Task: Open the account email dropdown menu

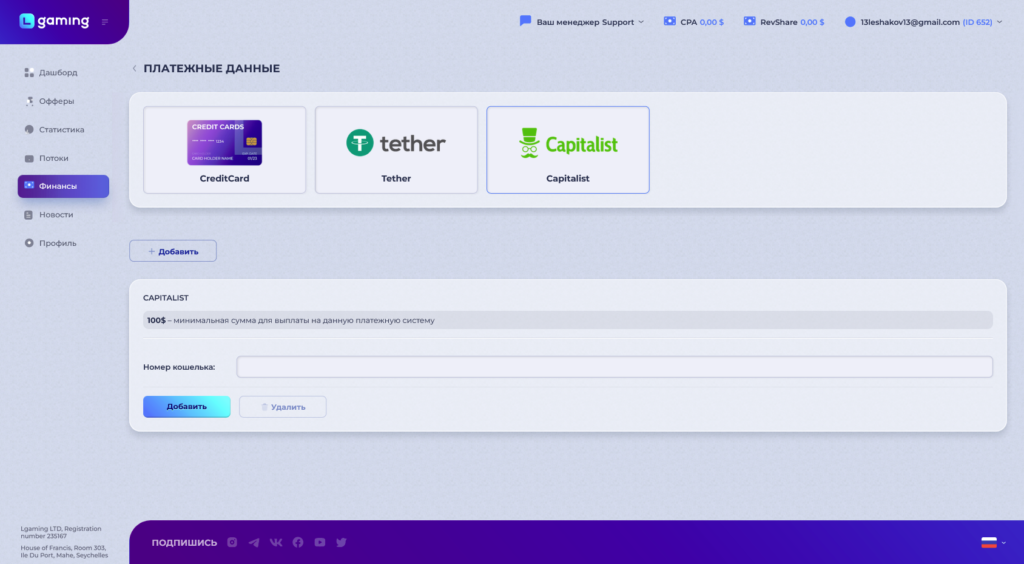Action: pos(931,22)
